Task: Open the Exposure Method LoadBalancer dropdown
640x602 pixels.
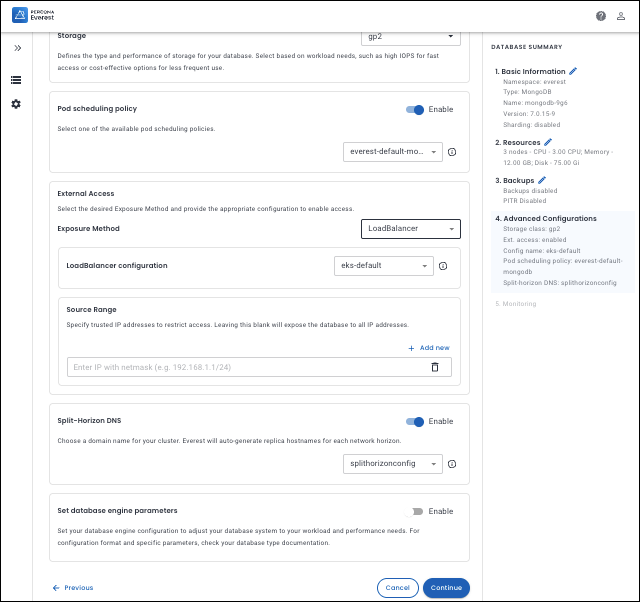Action: (410, 229)
